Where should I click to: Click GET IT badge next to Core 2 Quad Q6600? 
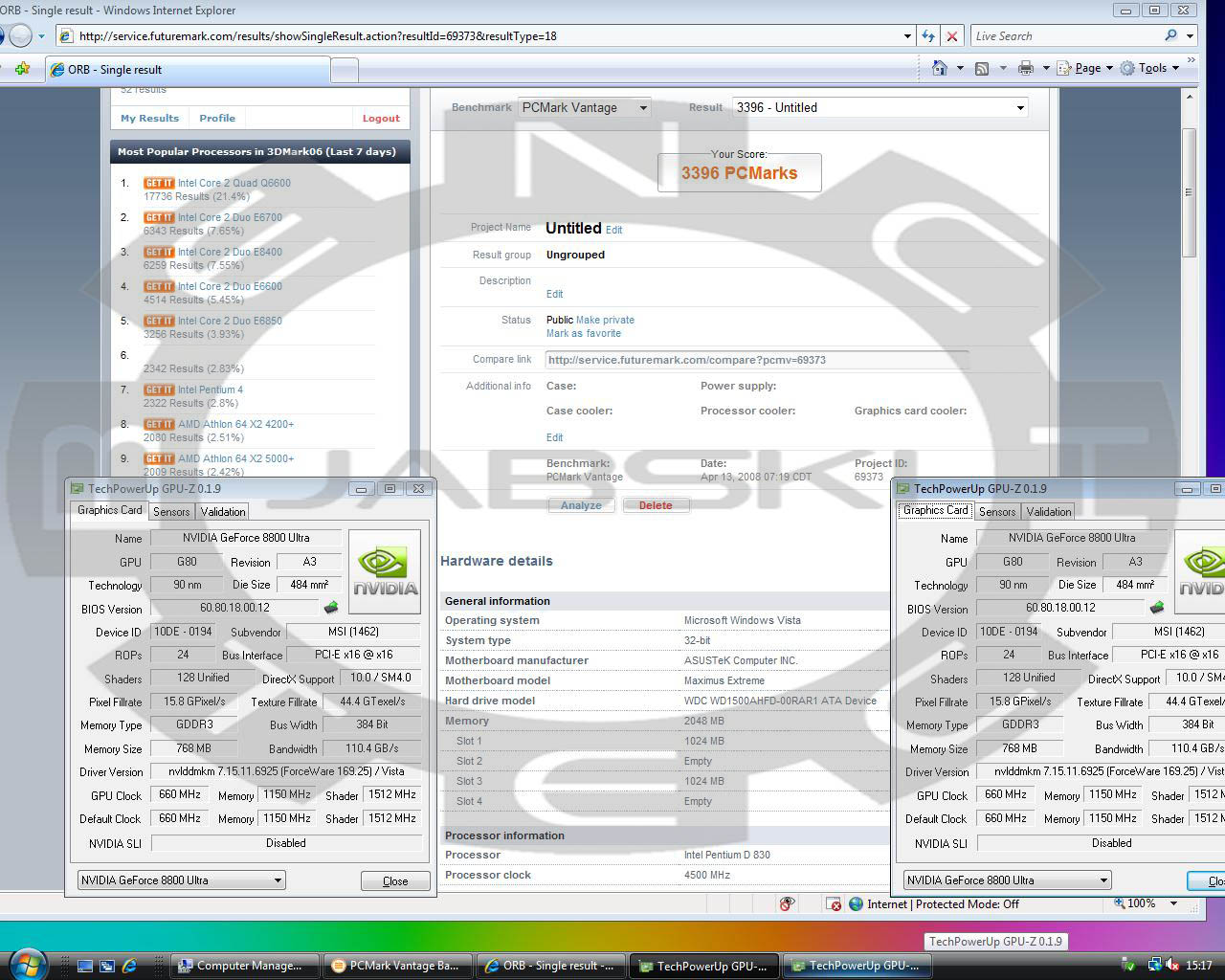[x=159, y=183]
